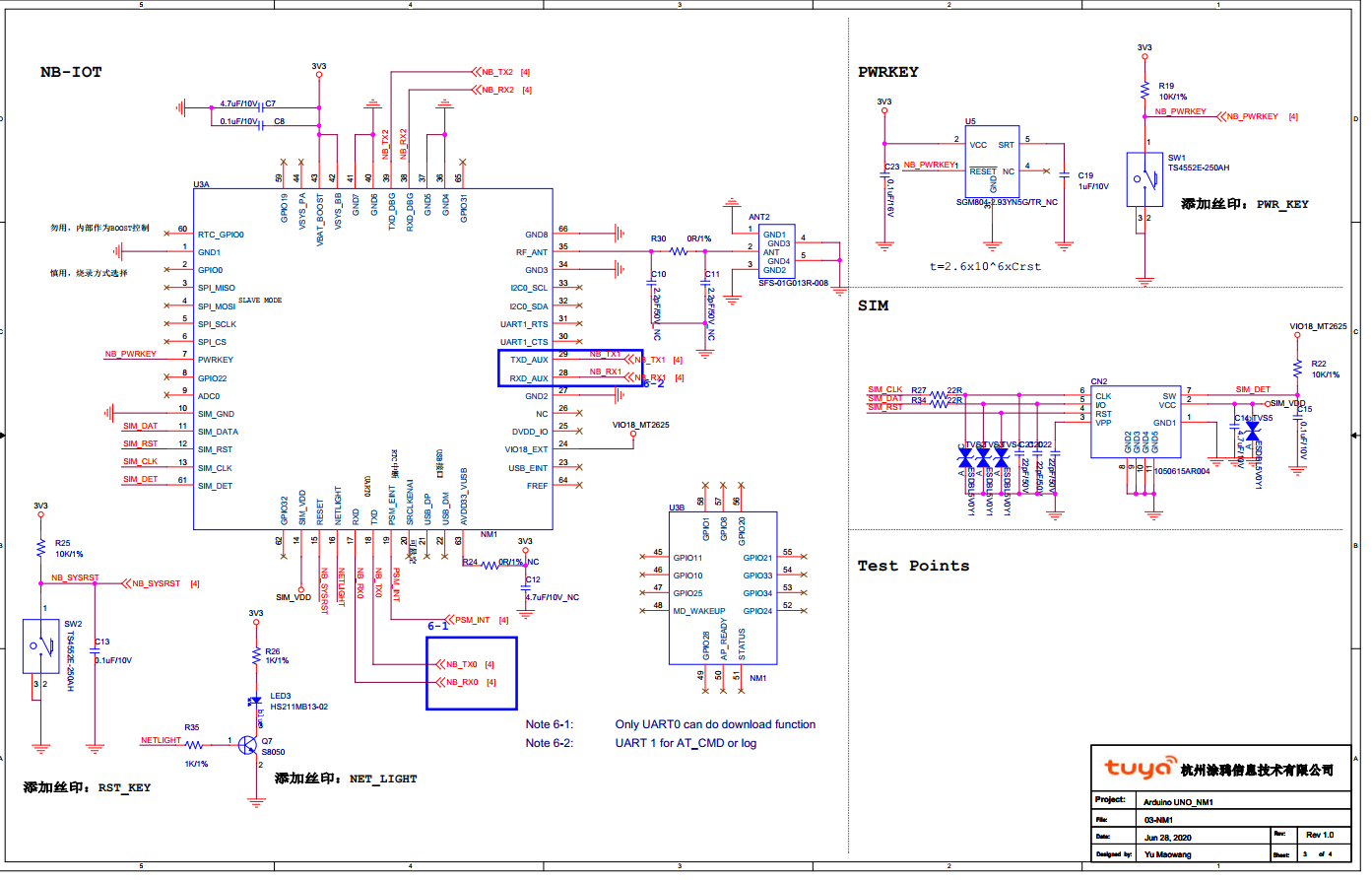Click the Test Points heading
The image size is (1372, 880).
click(913, 566)
